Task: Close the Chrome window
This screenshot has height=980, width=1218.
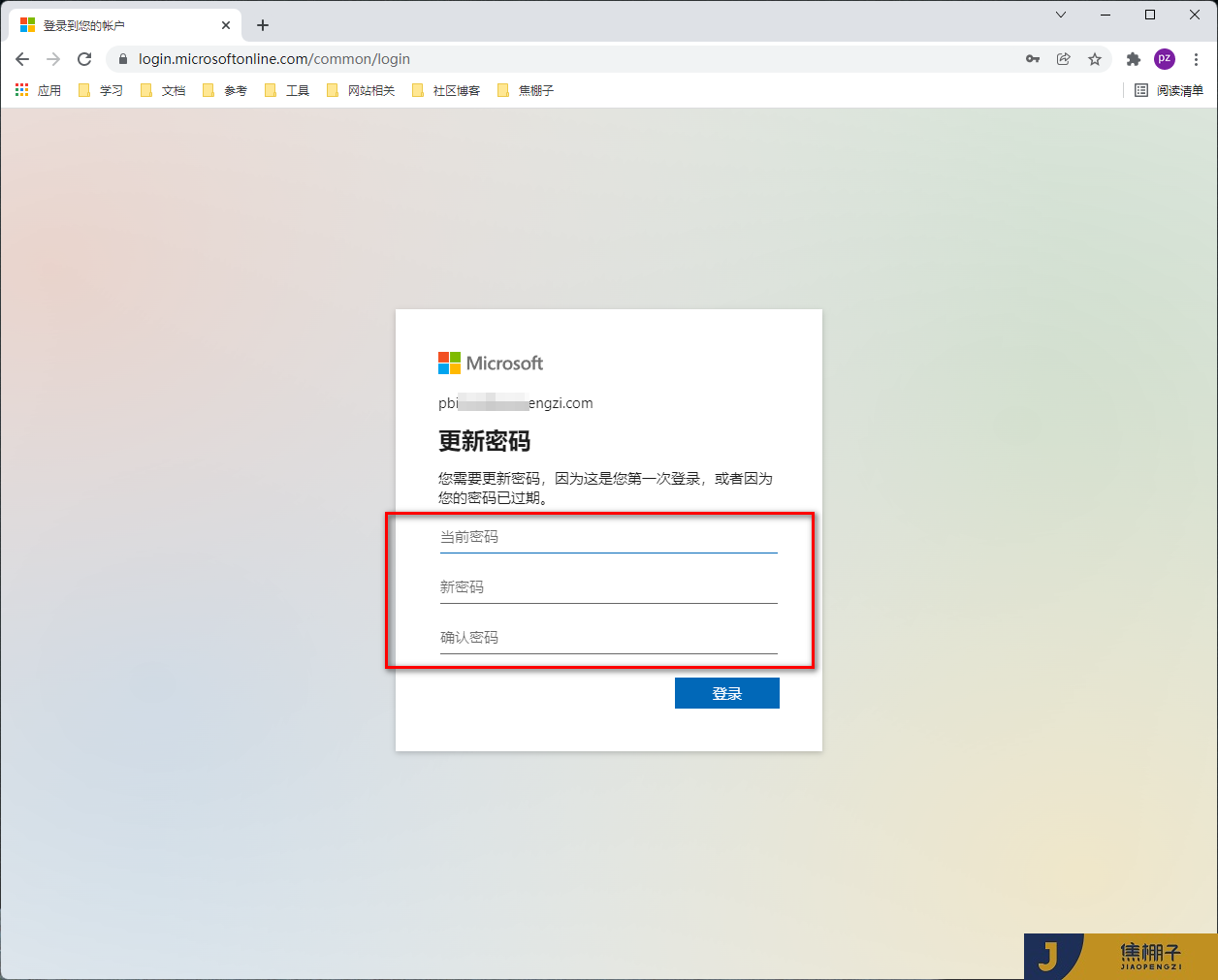Action: click(1195, 15)
